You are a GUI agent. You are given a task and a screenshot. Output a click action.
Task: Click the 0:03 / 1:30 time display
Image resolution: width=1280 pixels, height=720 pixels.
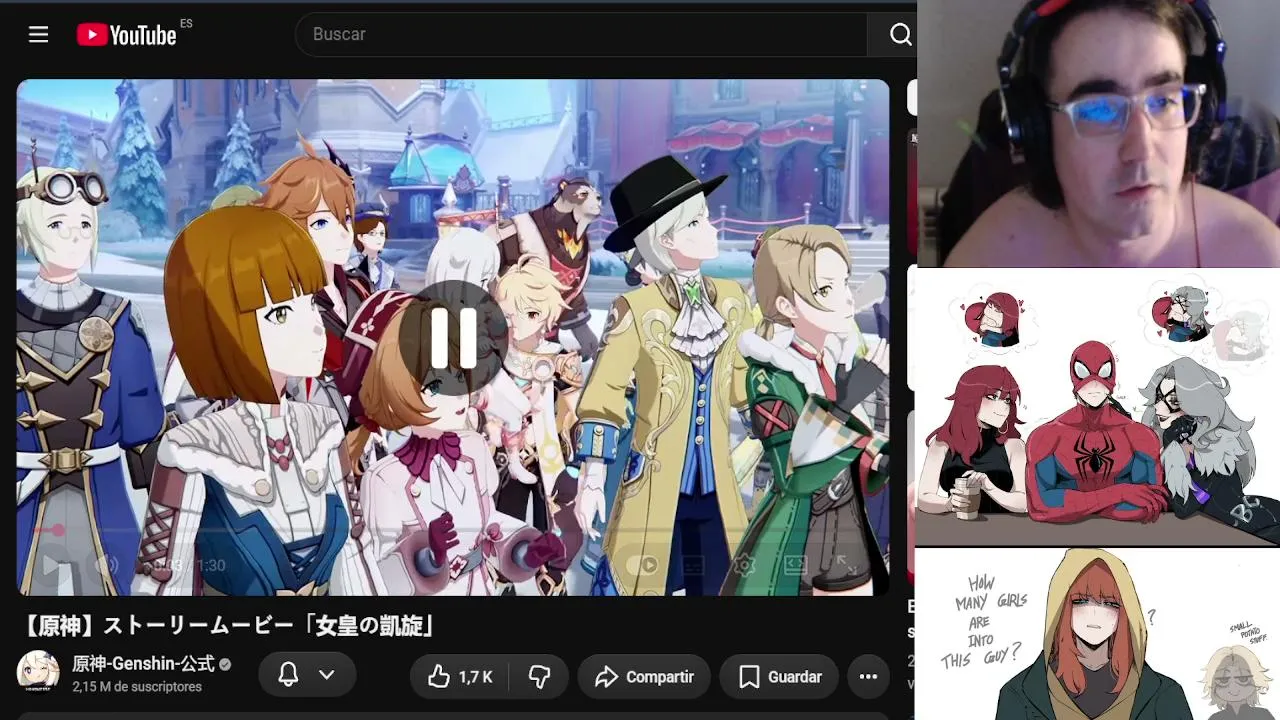click(190, 565)
